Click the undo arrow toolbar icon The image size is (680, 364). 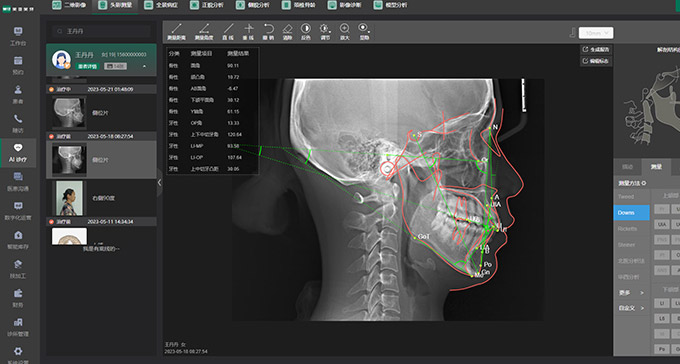pyautogui.click(x=269, y=32)
